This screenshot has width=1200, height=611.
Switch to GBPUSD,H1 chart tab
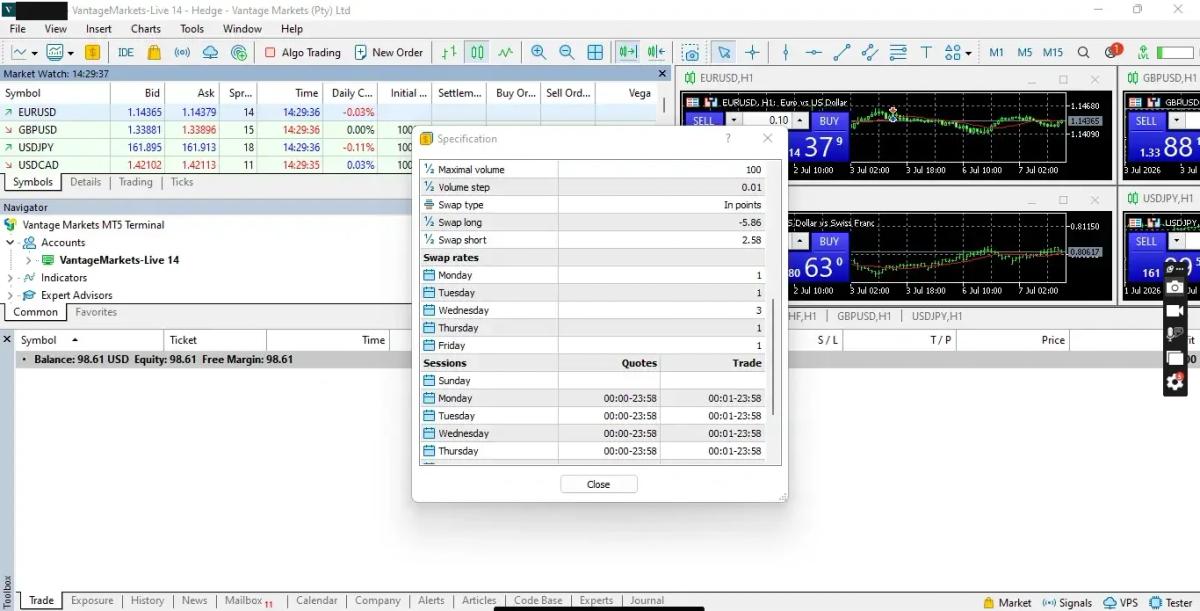863,316
